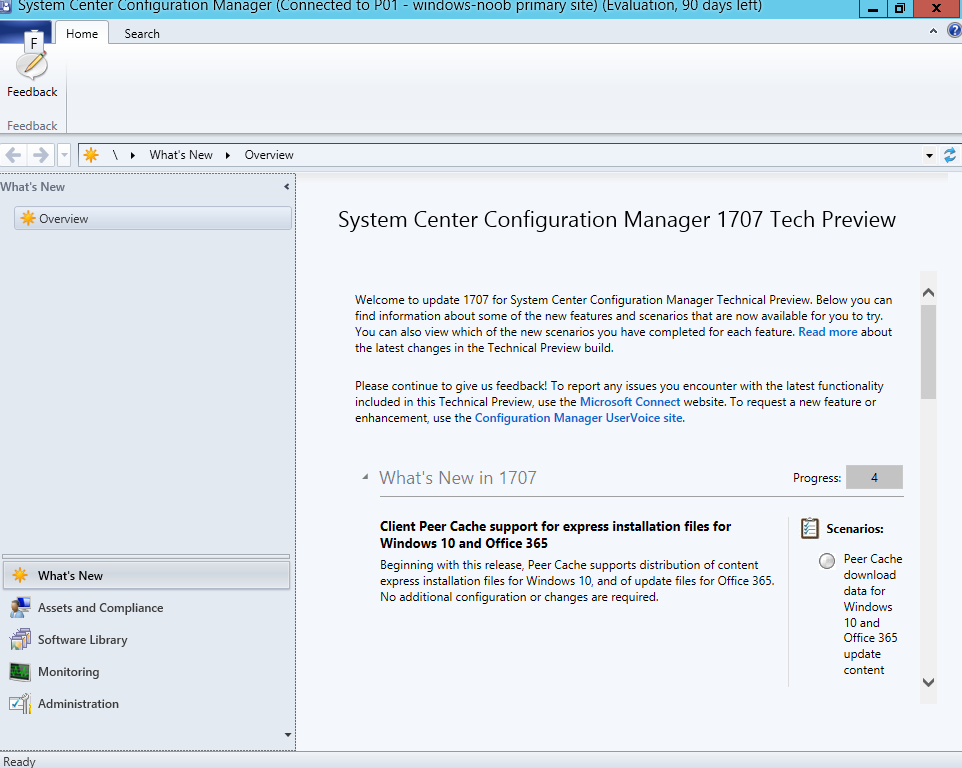Click the content pane scrollbar thumb
The image size is (962, 768).
coord(928,351)
